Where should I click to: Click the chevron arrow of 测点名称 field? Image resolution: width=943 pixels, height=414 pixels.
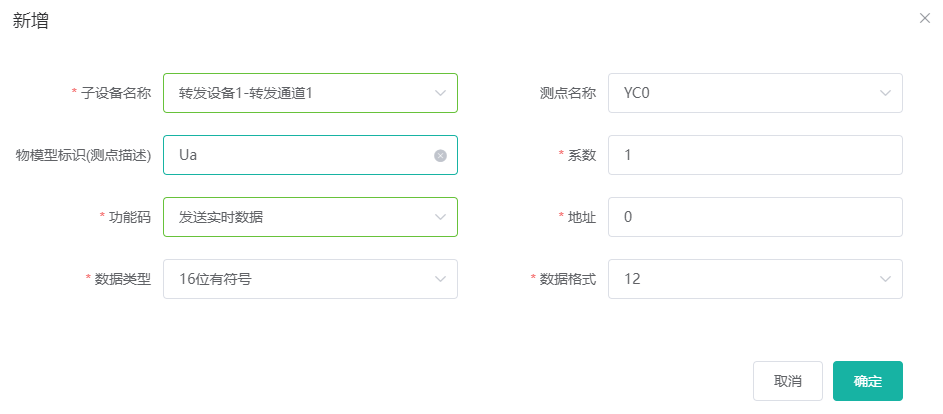point(885,93)
